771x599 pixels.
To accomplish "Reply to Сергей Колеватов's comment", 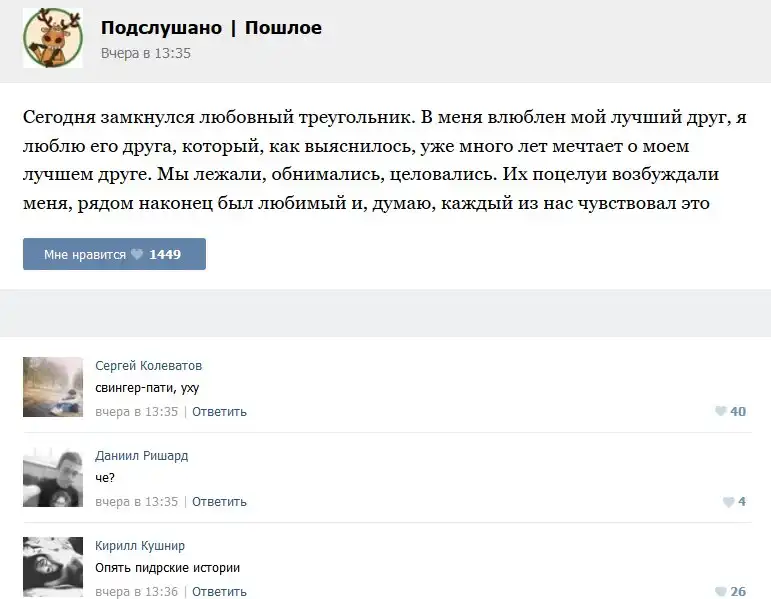I will [219, 412].
